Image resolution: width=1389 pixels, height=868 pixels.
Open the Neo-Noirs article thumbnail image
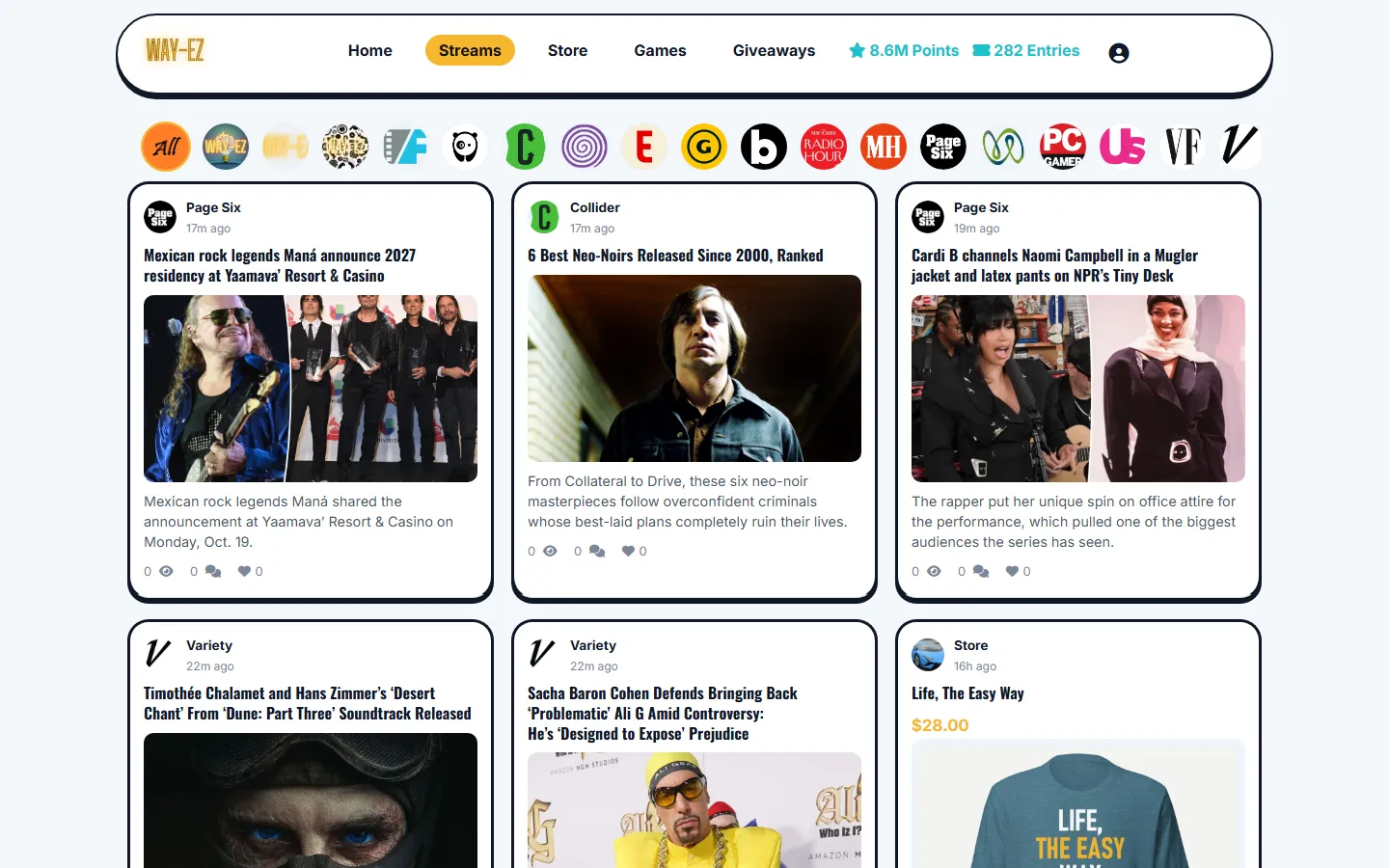coord(694,368)
